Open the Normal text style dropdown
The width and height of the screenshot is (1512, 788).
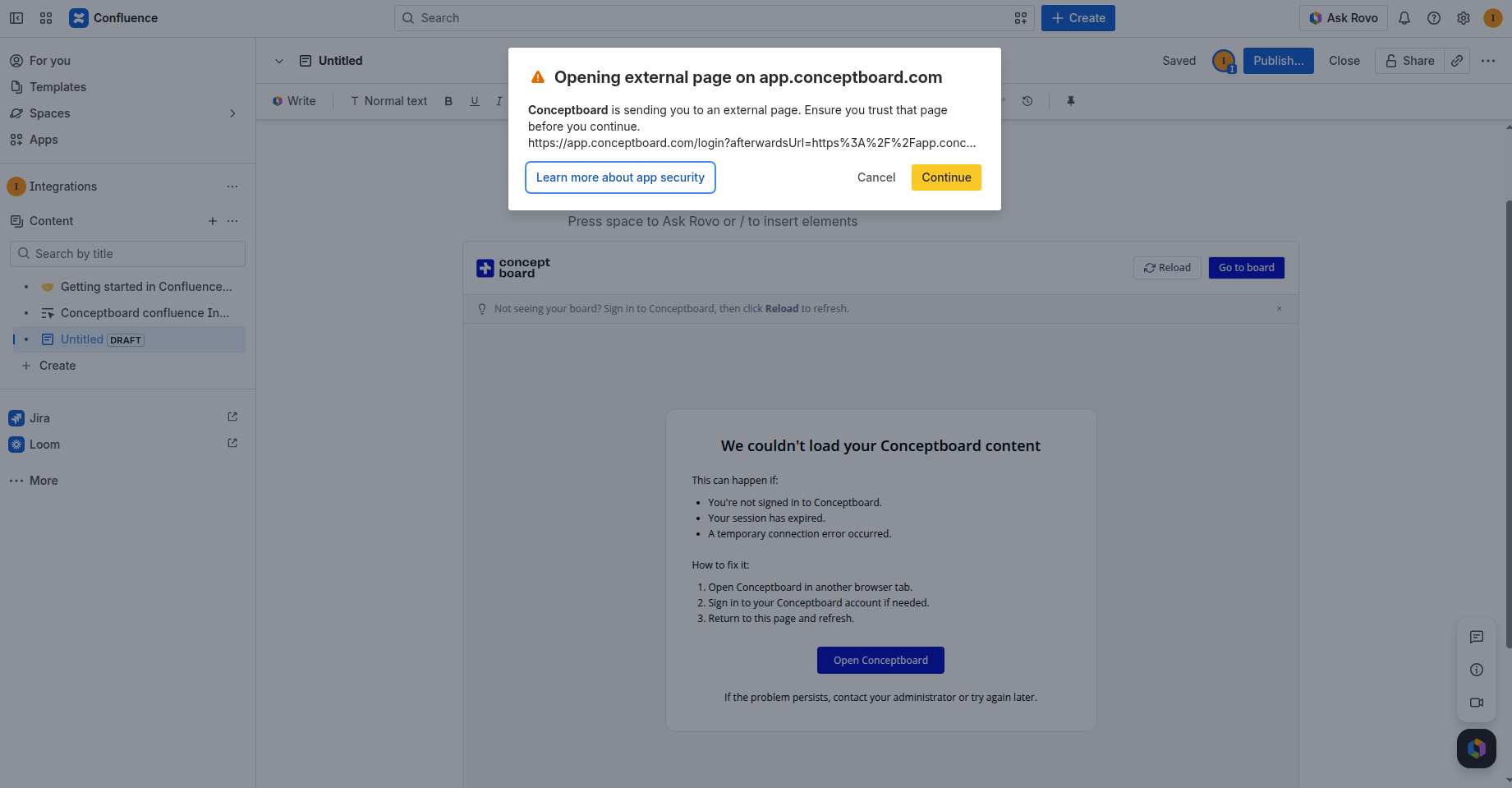[388, 101]
